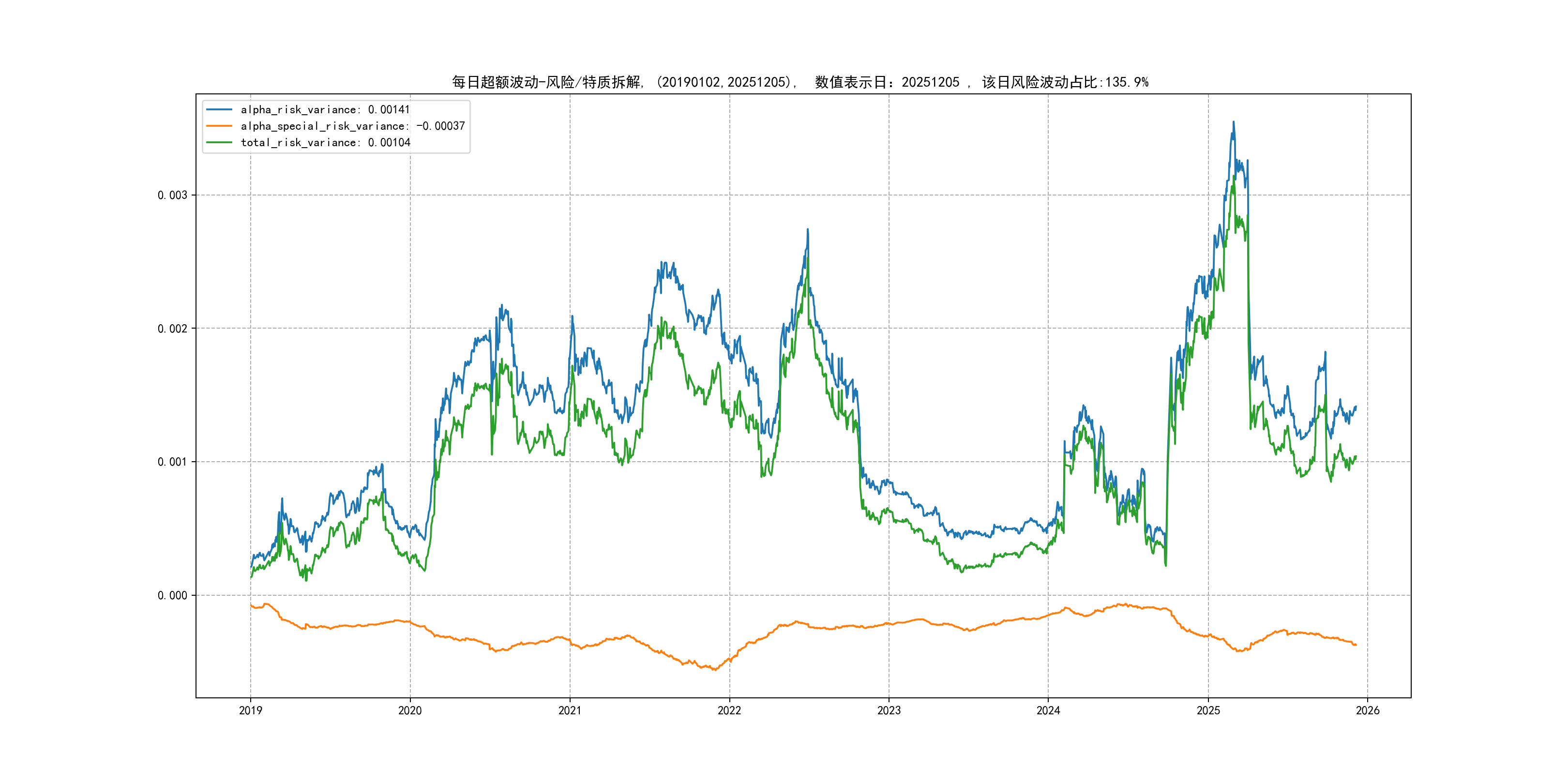
Task: Click the 2024 x-axis tick label
Action: (x=1048, y=710)
